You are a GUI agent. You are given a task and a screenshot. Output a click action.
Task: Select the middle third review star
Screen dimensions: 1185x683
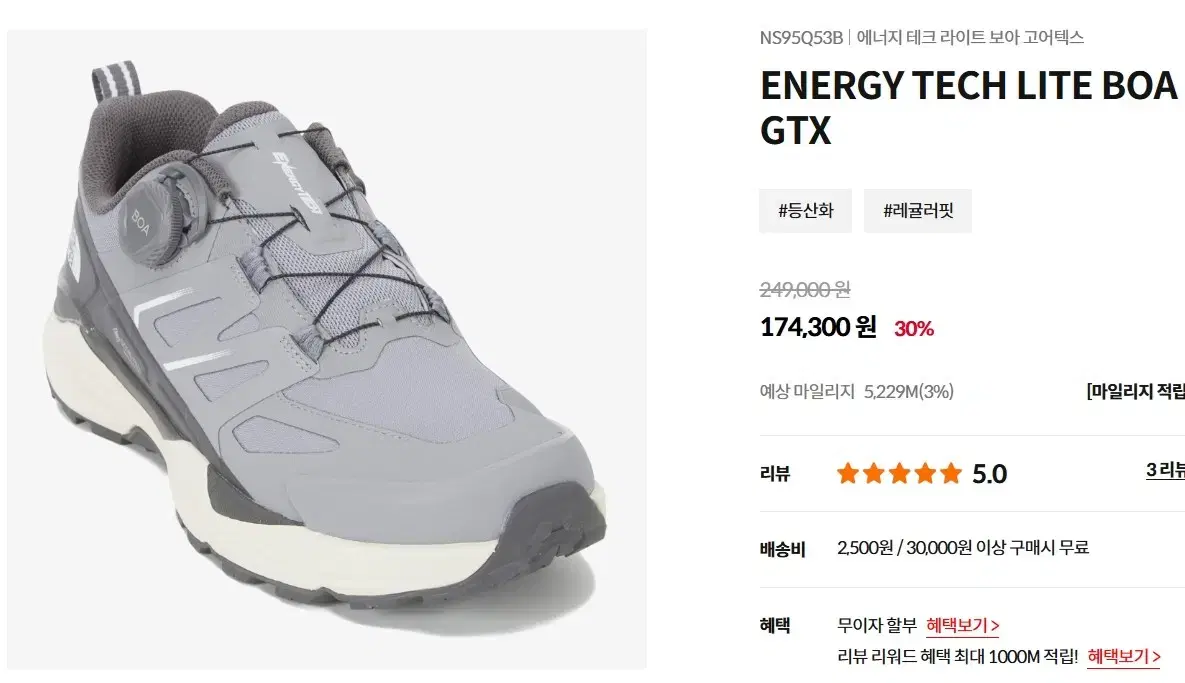click(x=899, y=474)
